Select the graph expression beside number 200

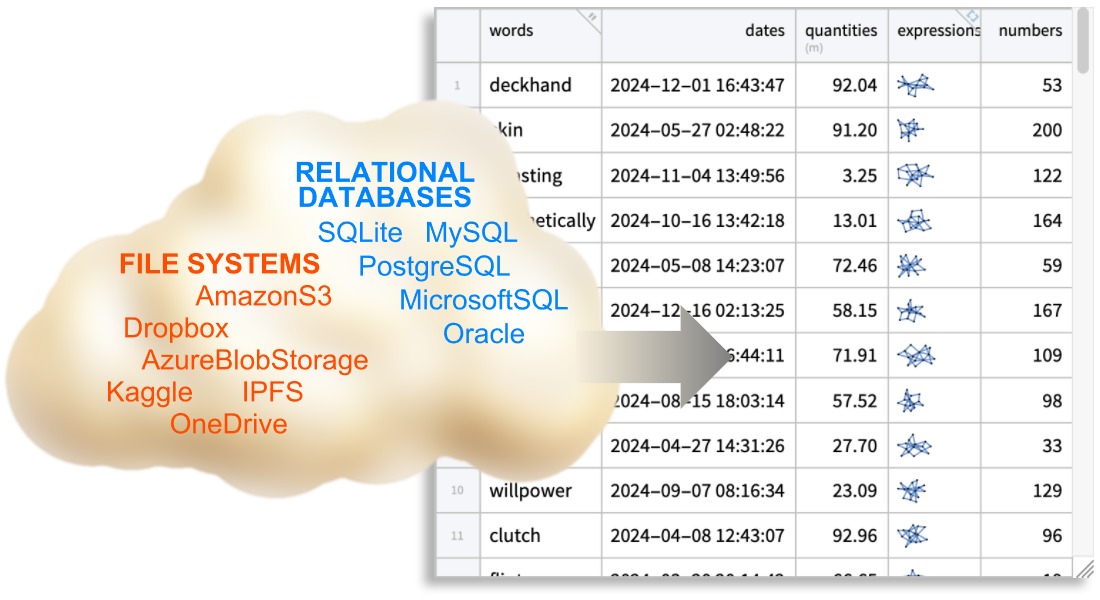point(910,130)
